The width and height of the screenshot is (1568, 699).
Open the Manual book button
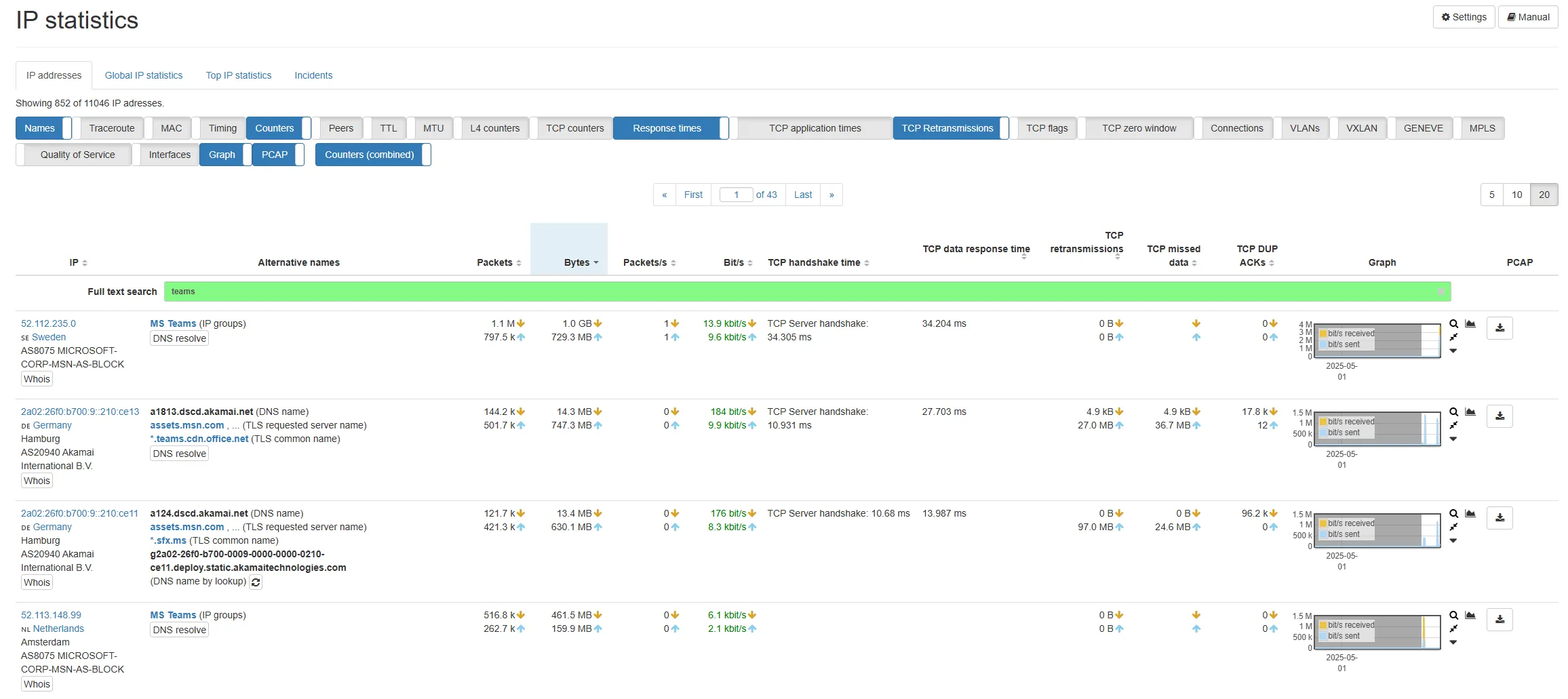point(1527,17)
